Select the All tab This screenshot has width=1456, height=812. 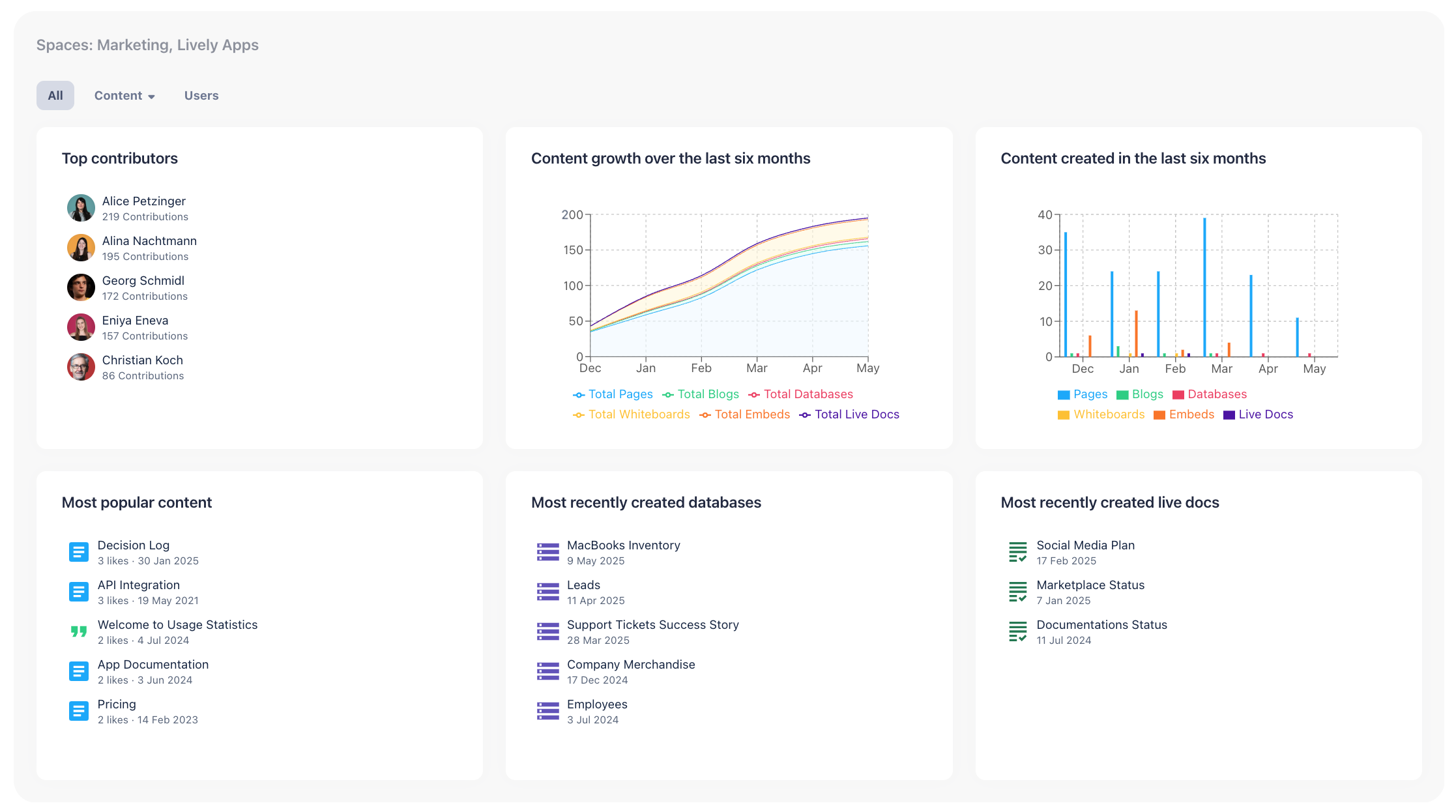pos(55,95)
